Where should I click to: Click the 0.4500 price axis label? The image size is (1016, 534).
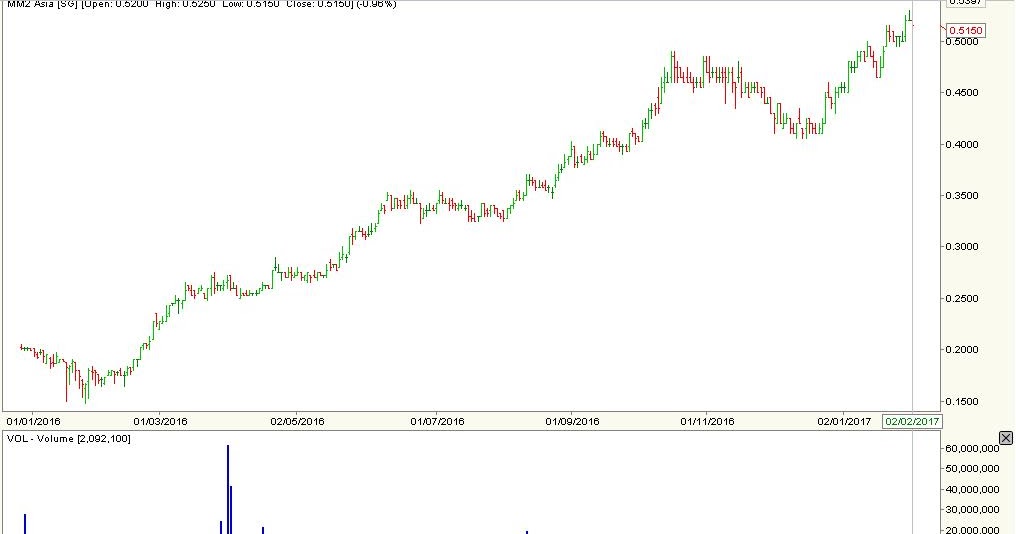[x=962, y=93]
